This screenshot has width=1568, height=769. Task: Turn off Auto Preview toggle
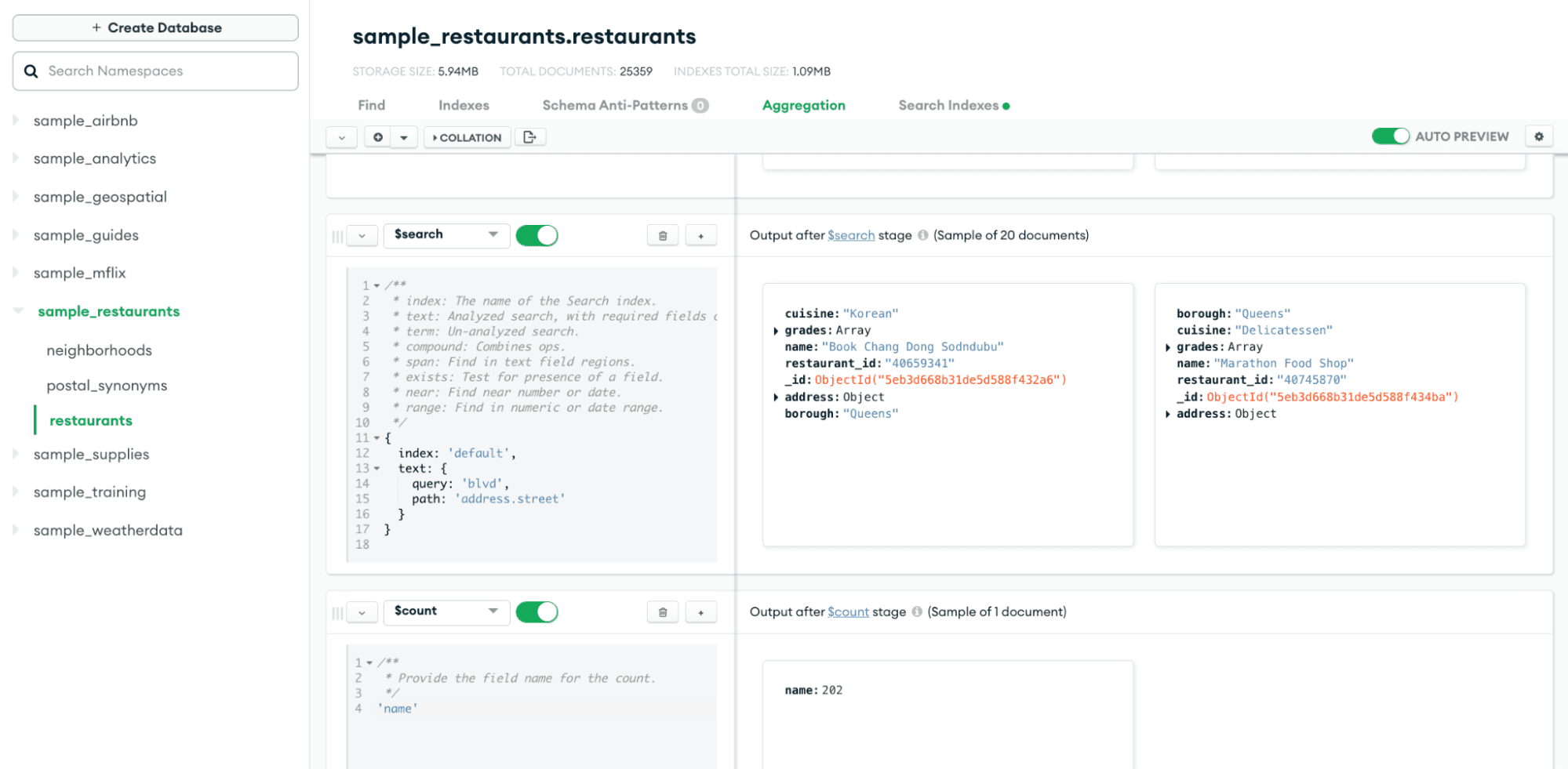coord(1390,136)
